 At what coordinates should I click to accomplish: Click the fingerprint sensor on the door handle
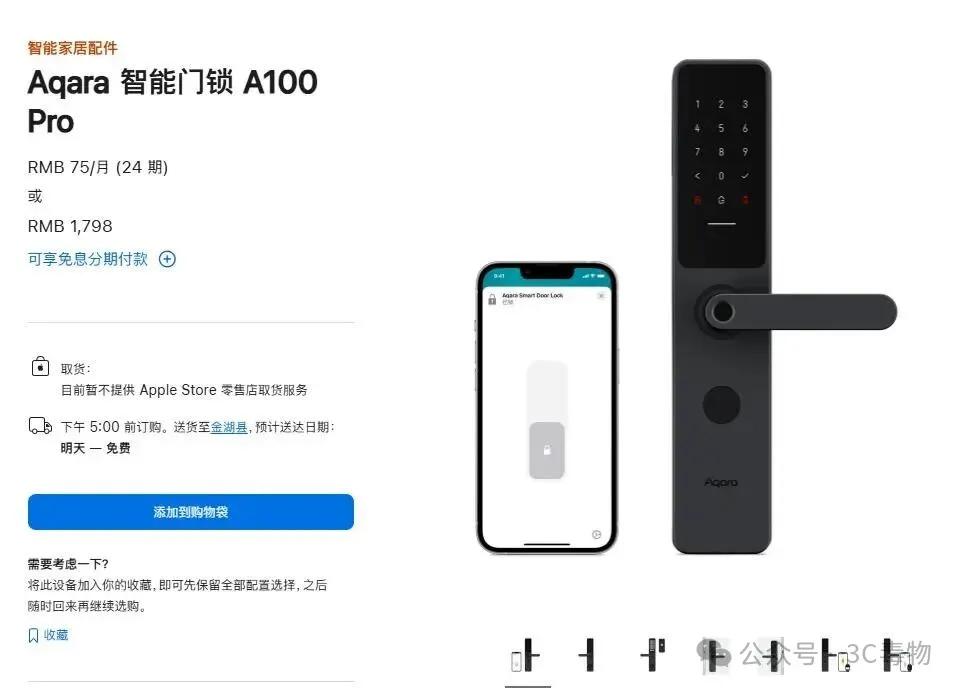click(x=722, y=312)
